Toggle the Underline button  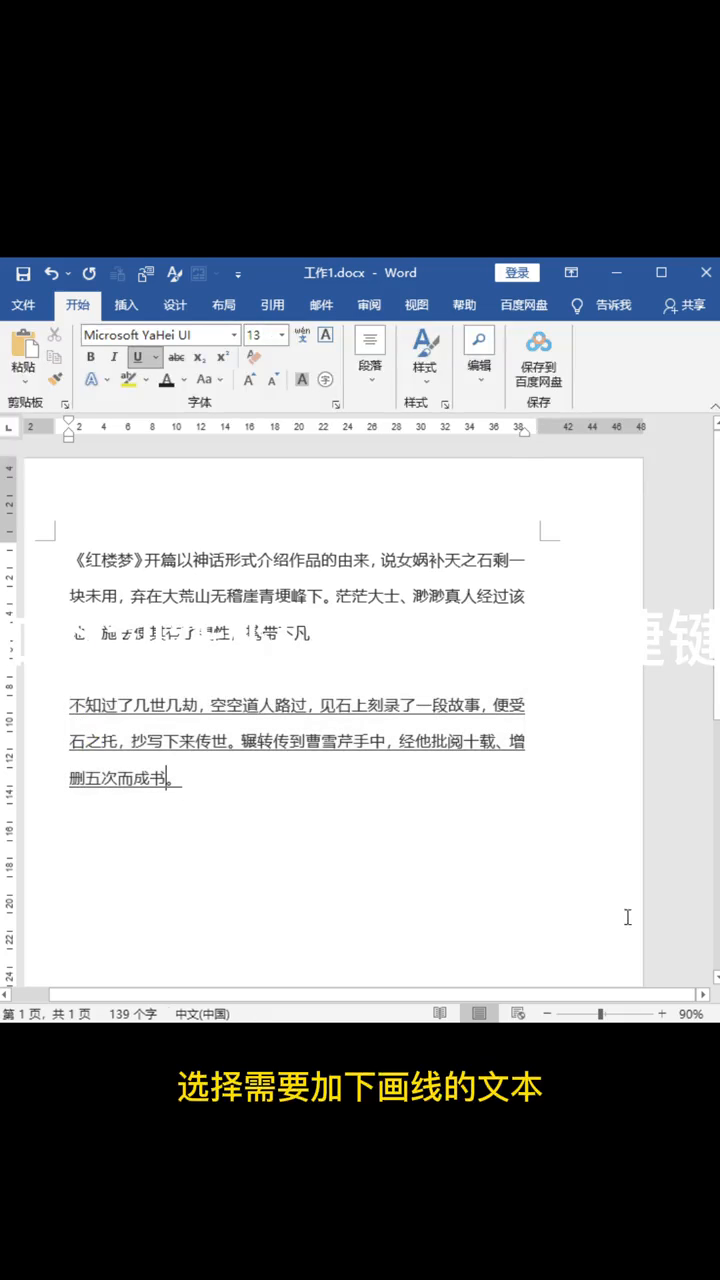tap(137, 357)
